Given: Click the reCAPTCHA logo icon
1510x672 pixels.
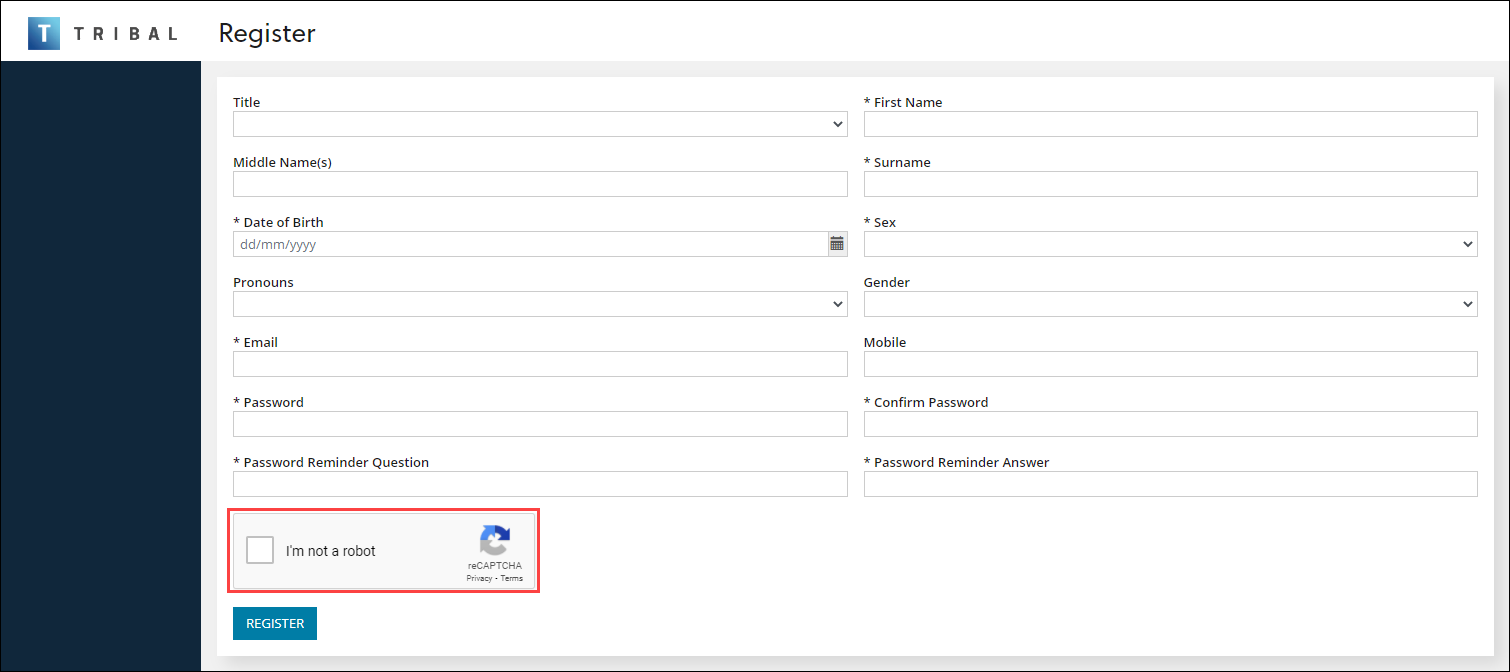Looking at the screenshot, I should point(495,541).
